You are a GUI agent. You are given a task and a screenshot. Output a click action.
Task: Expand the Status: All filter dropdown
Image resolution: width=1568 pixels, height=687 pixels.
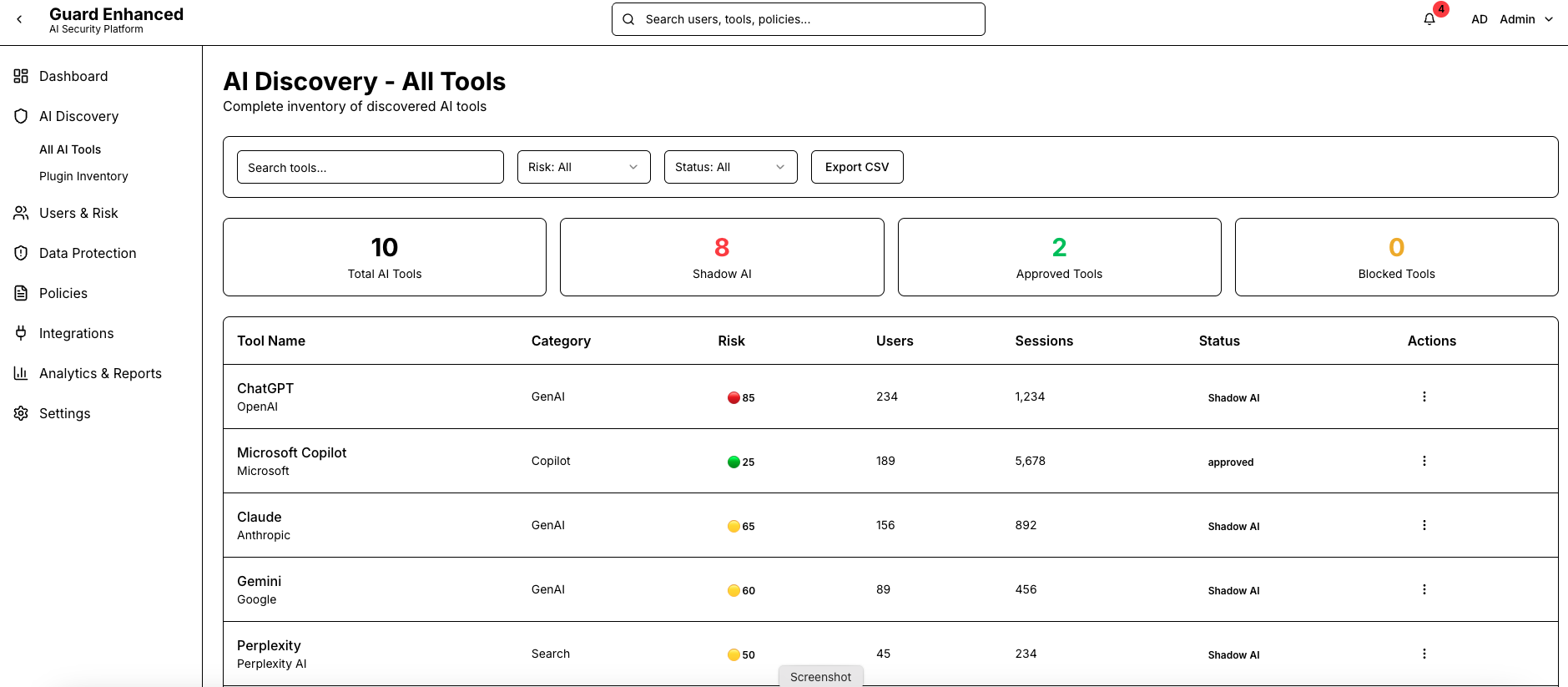tap(730, 167)
